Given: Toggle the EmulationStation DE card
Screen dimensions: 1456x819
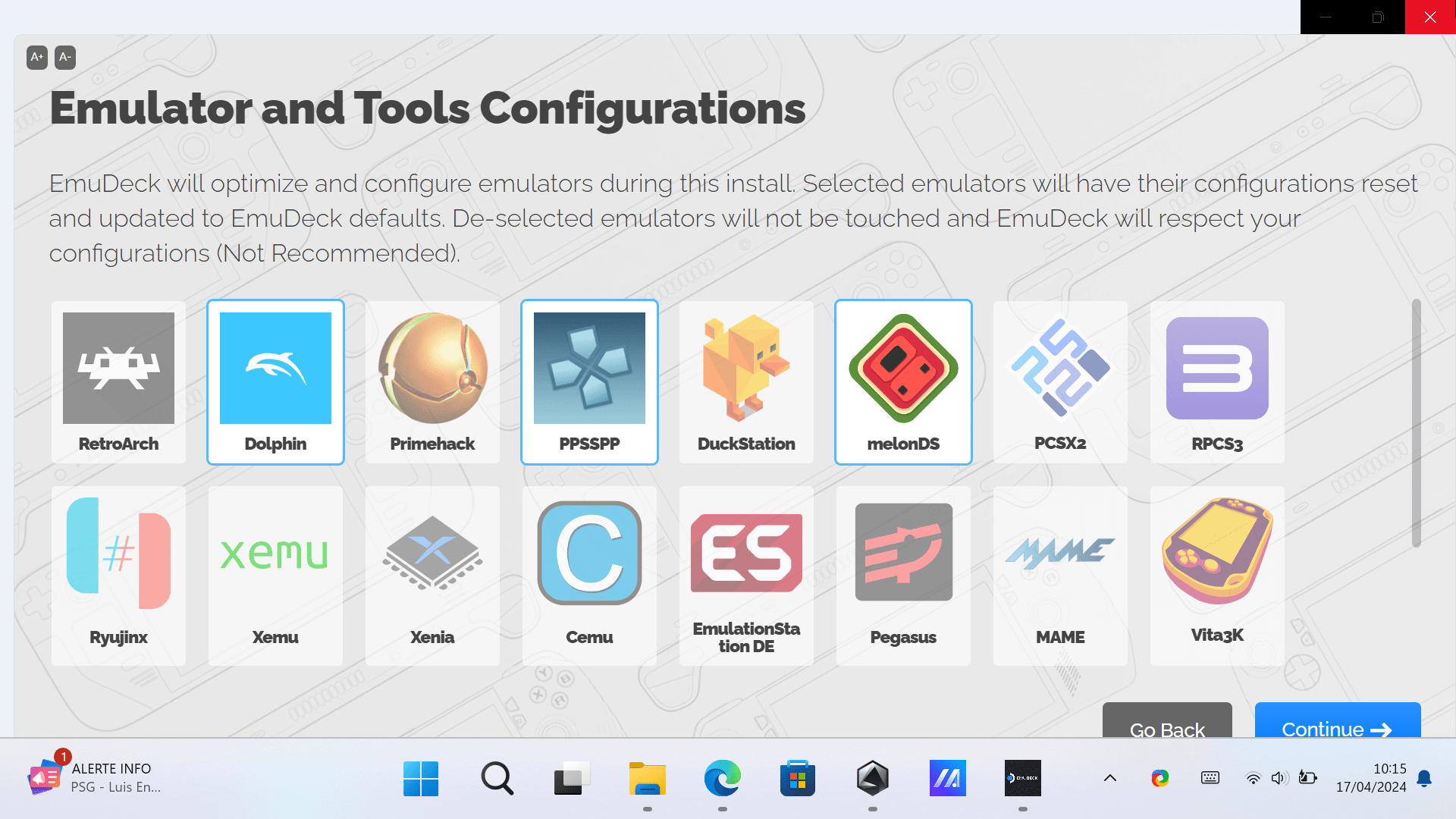Looking at the screenshot, I should [x=746, y=576].
